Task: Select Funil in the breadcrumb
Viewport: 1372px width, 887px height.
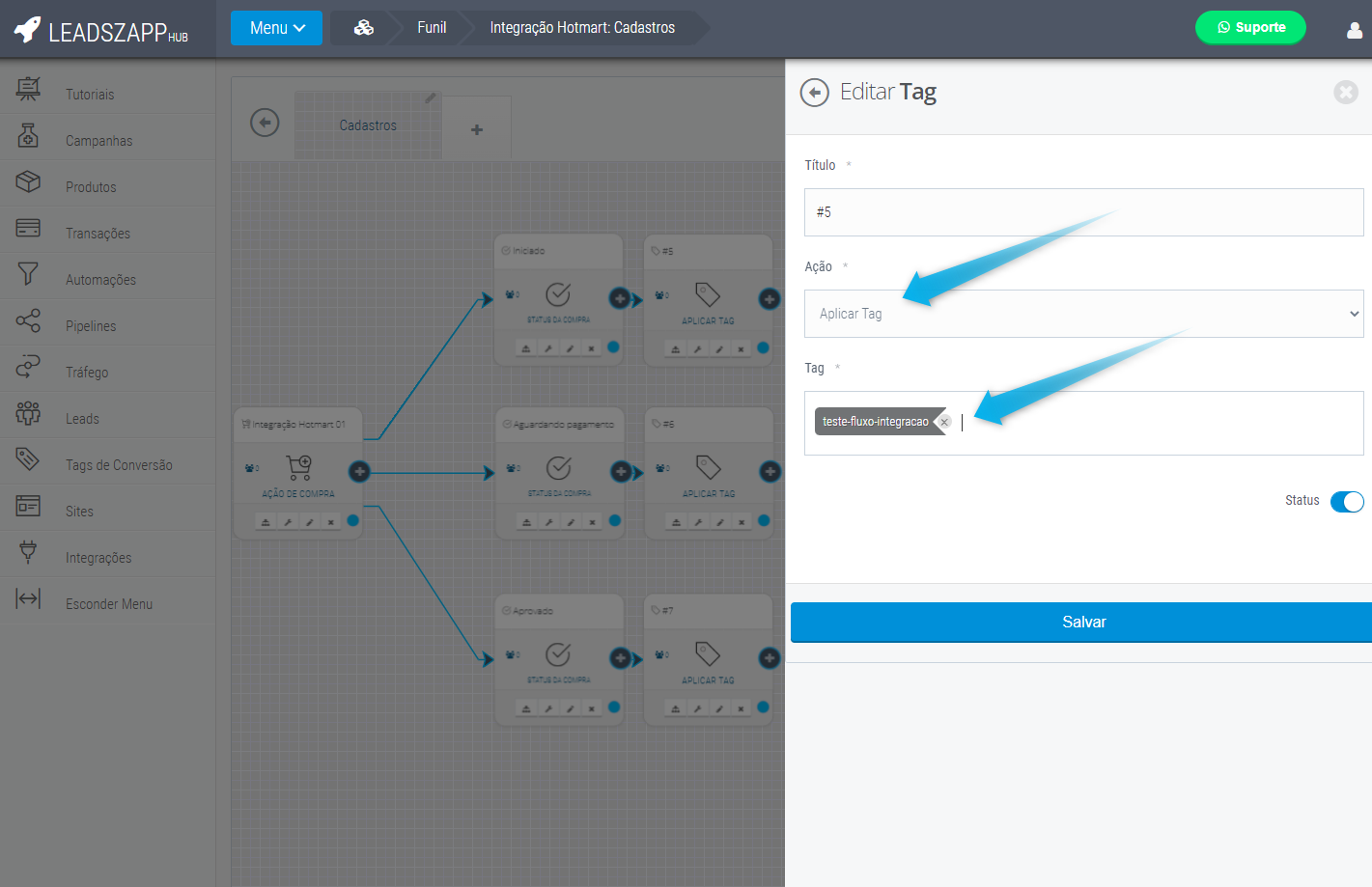Action: click(431, 28)
